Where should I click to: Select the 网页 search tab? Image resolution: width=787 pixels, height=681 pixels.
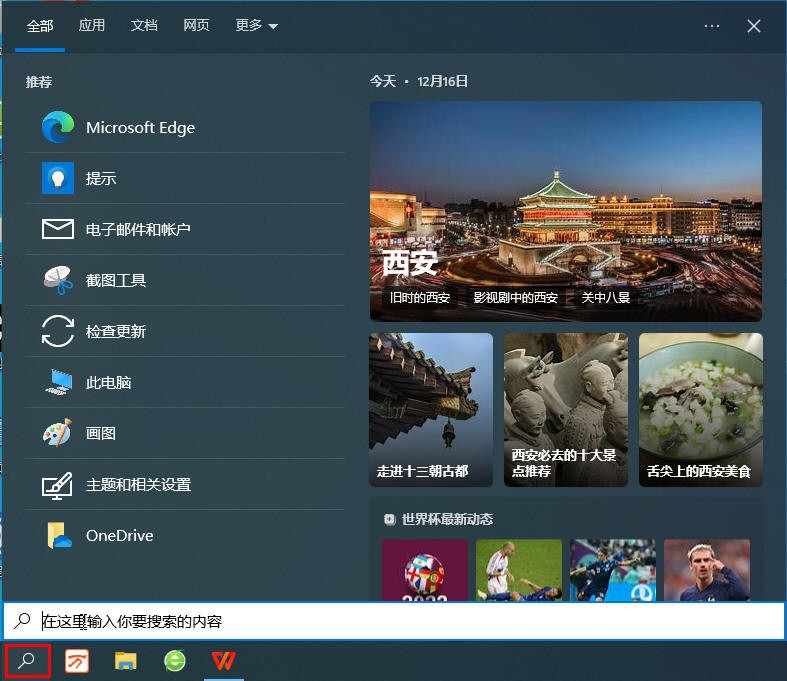point(196,26)
